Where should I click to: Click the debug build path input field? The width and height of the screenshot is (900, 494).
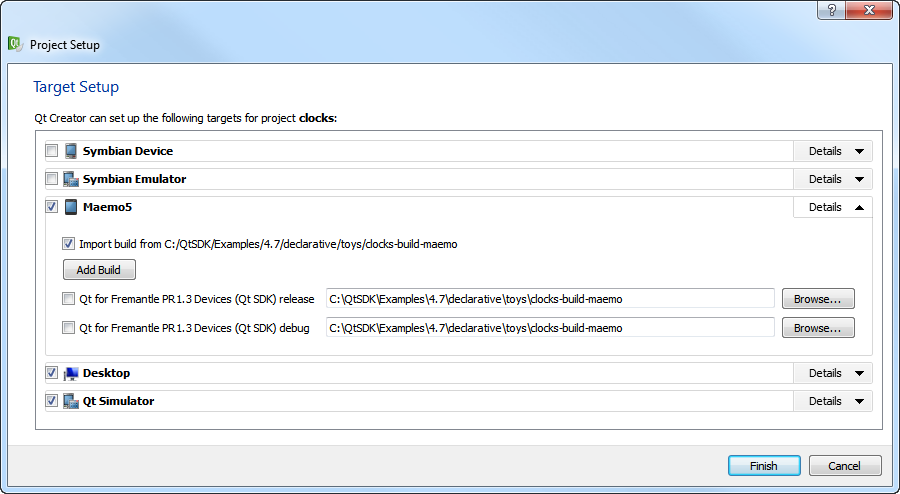tap(550, 328)
